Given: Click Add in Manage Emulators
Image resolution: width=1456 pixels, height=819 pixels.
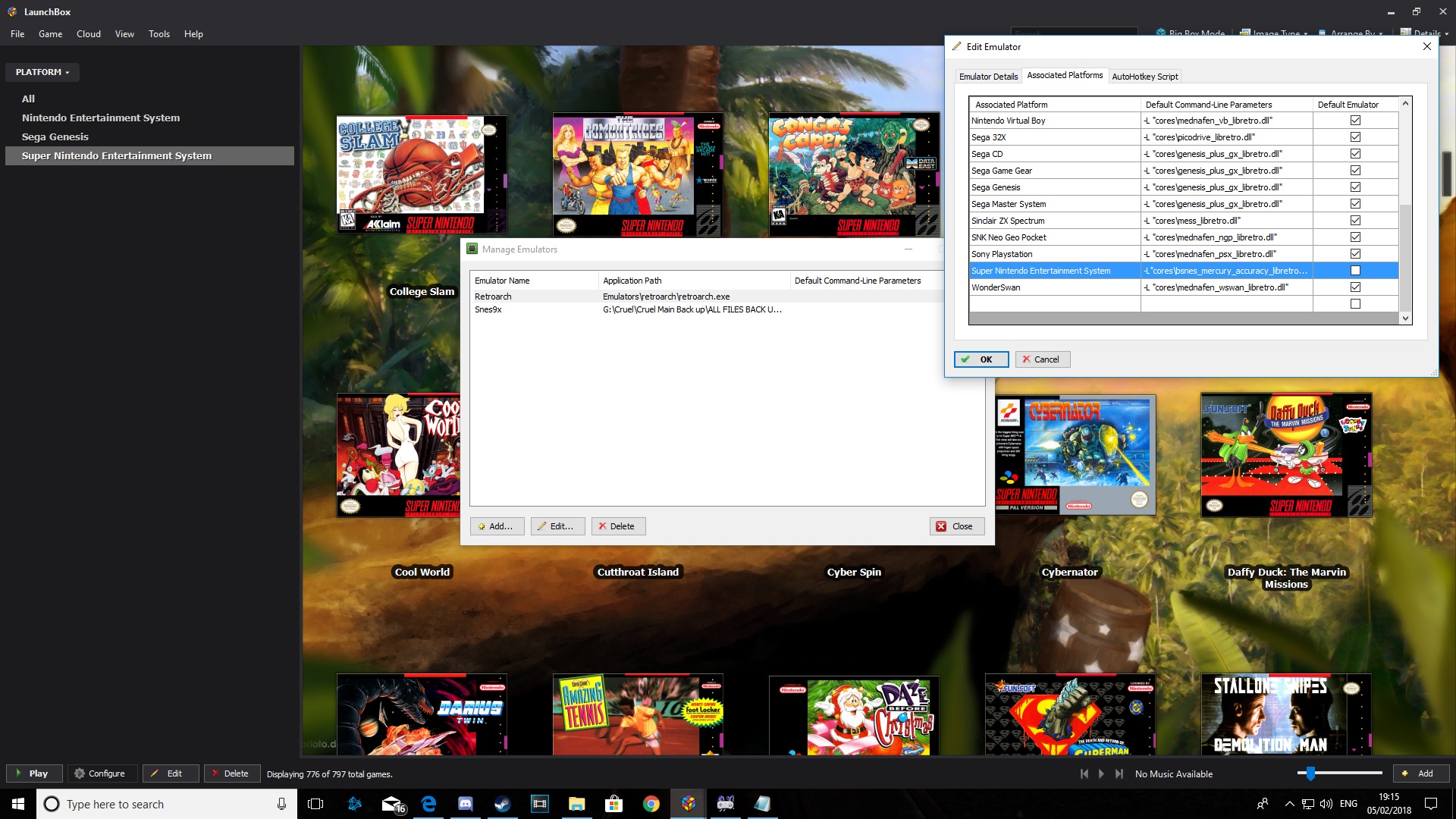Looking at the screenshot, I should pyautogui.click(x=497, y=526).
